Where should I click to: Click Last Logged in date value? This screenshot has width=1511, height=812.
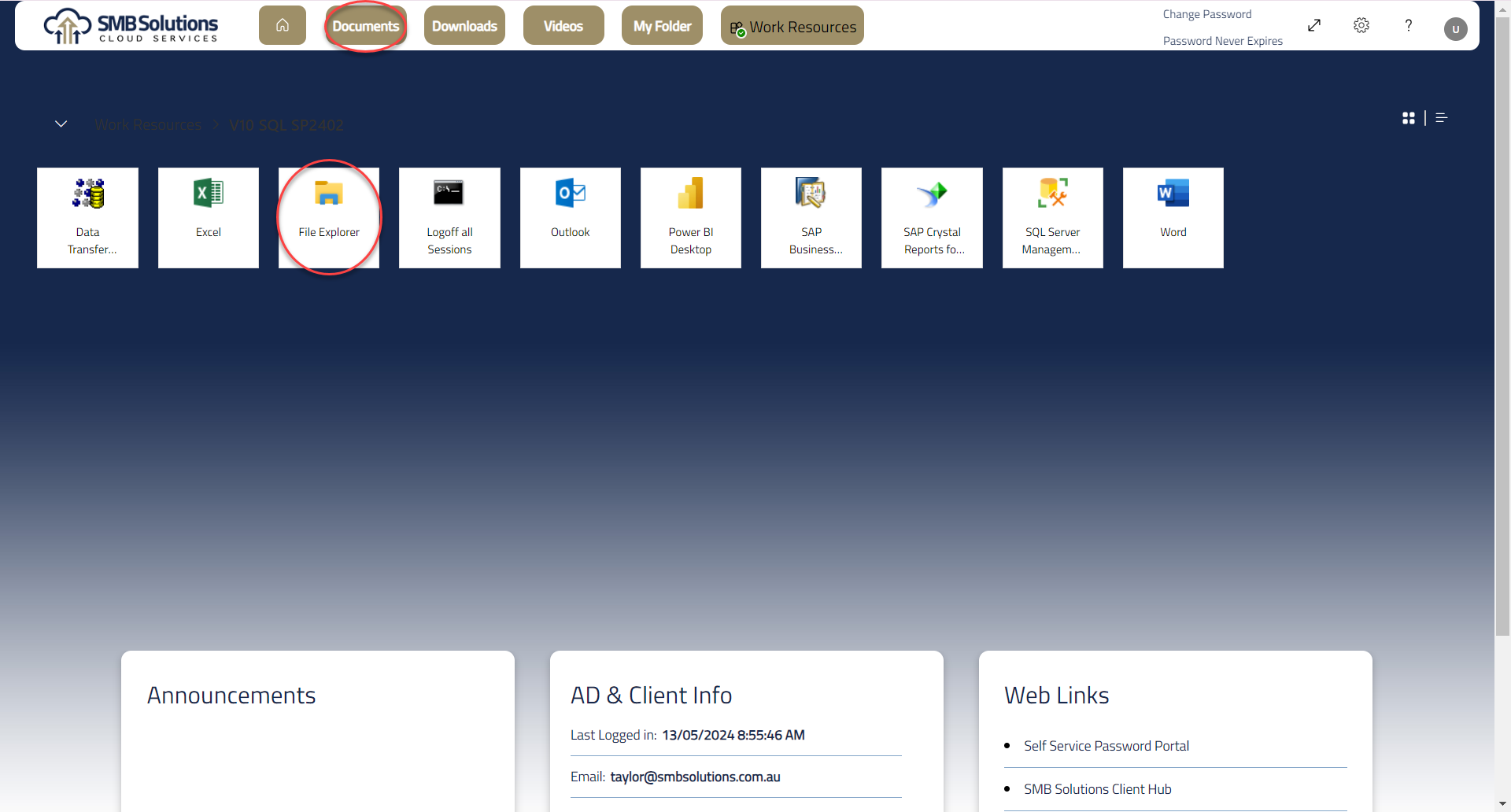[733, 735]
